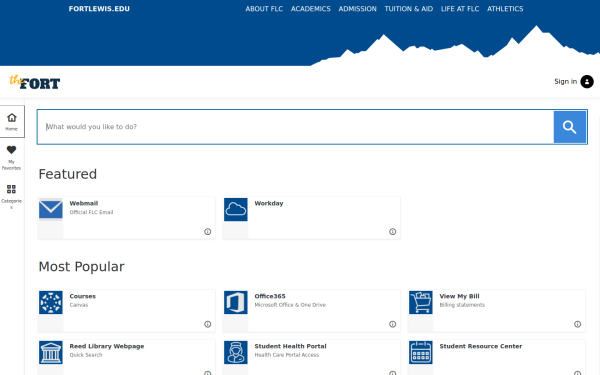Click the Office365 icon
Image resolution: width=600 pixels, height=375 pixels.
point(236,302)
